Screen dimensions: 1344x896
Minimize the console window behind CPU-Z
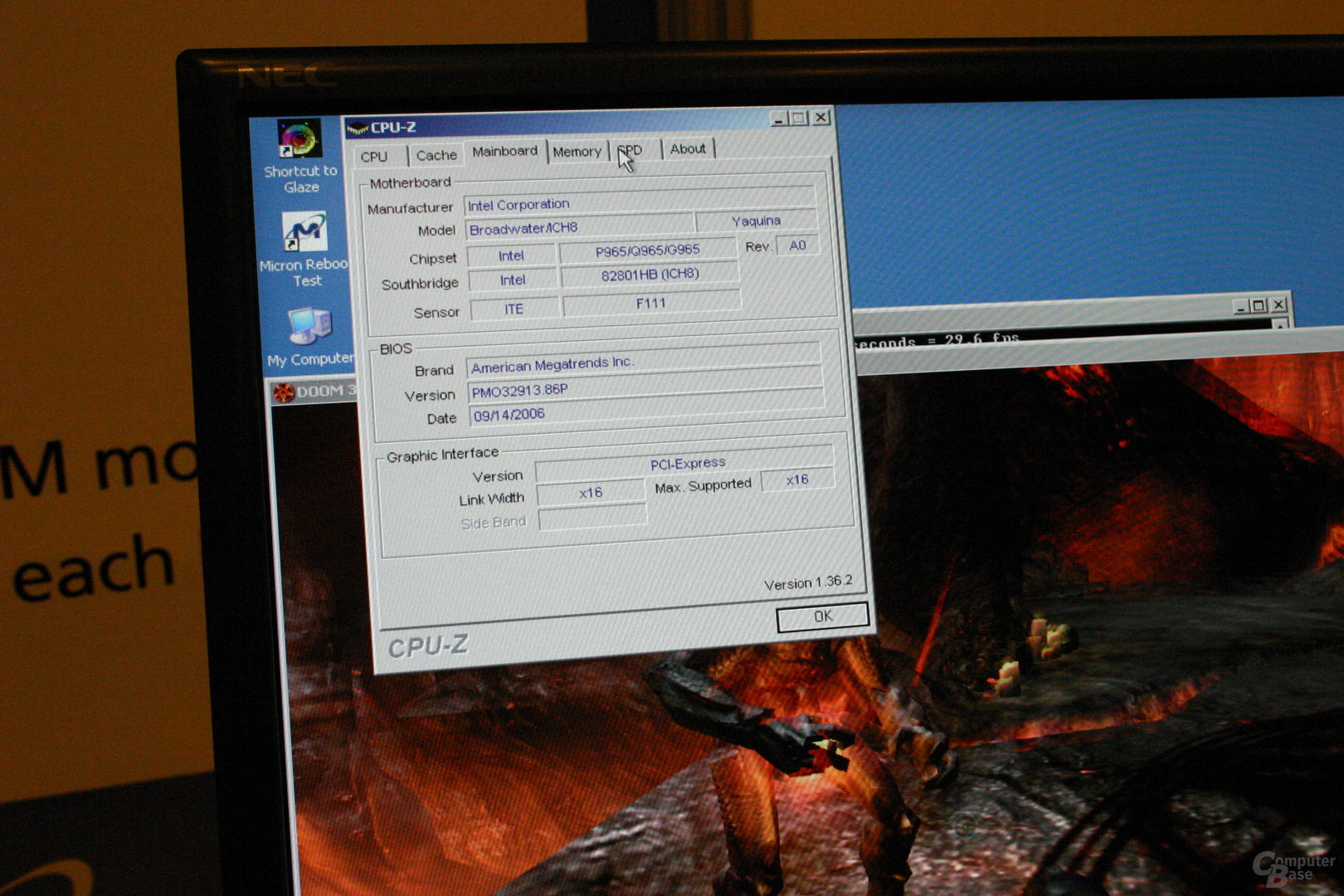click(x=1241, y=307)
